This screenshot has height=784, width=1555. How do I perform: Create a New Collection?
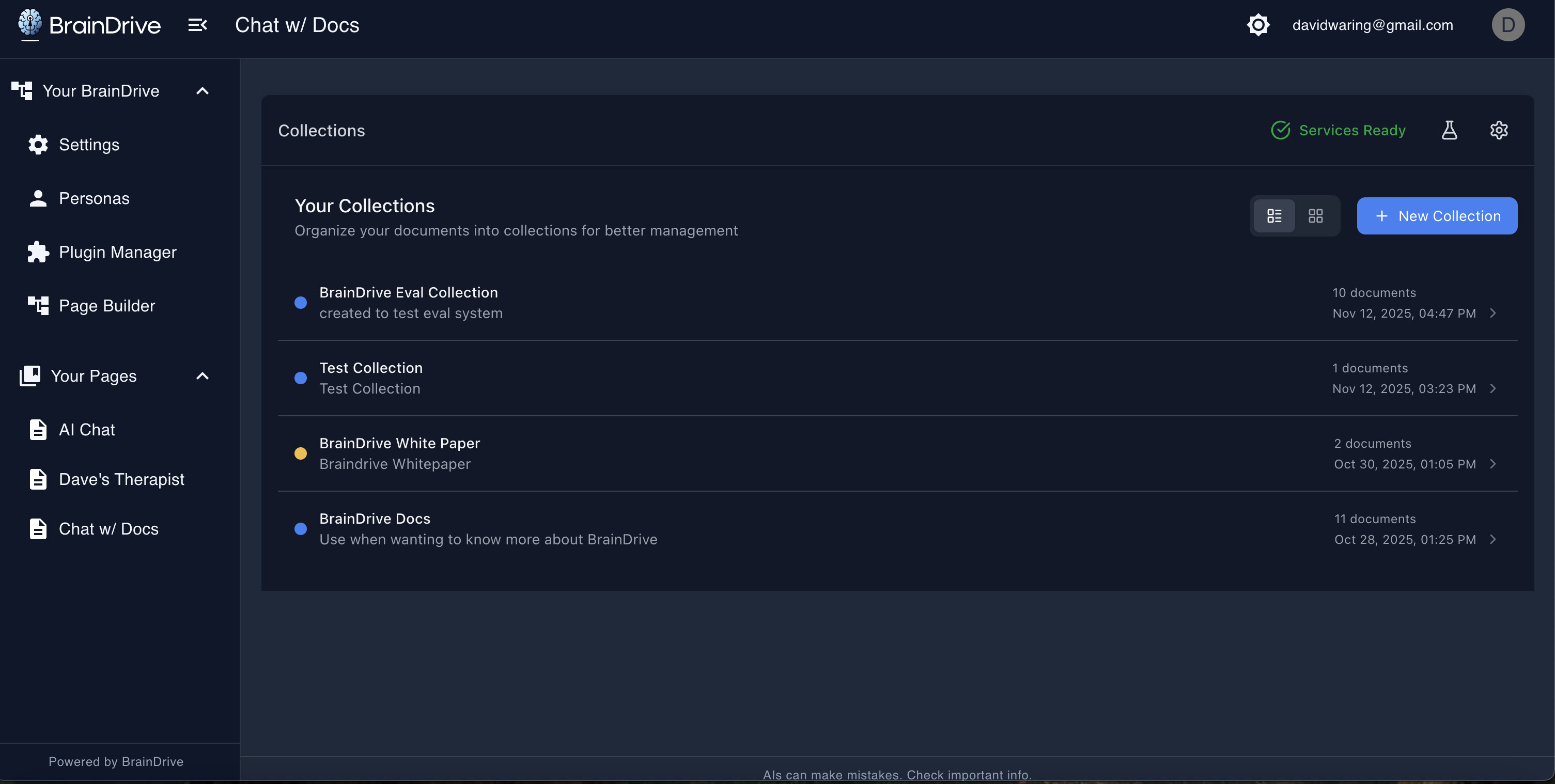click(x=1437, y=216)
